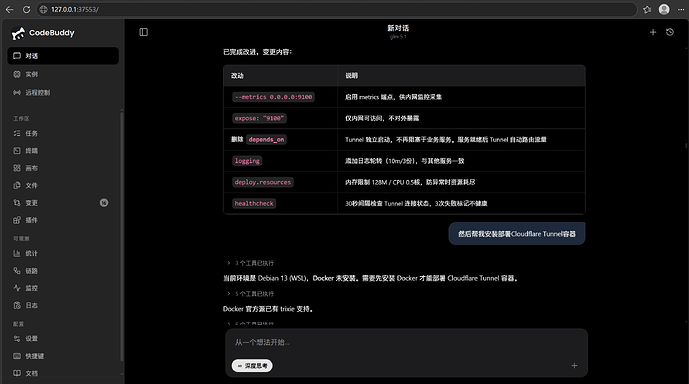
Task: Click the model name under 新对话 title
Action: click(x=398, y=37)
